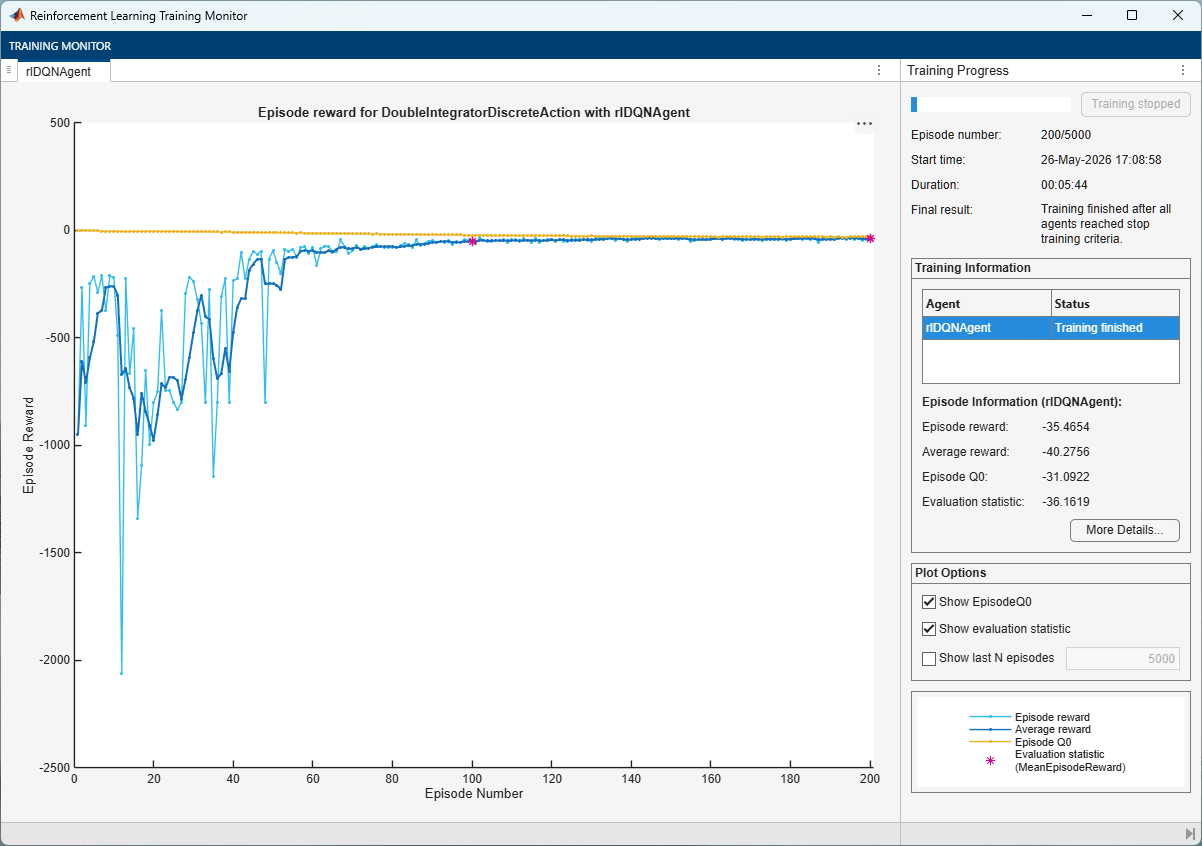Click the collapse icon in bottom-right status bar
Image resolution: width=1202 pixels, height=846 pixels.
[1190, 833]
